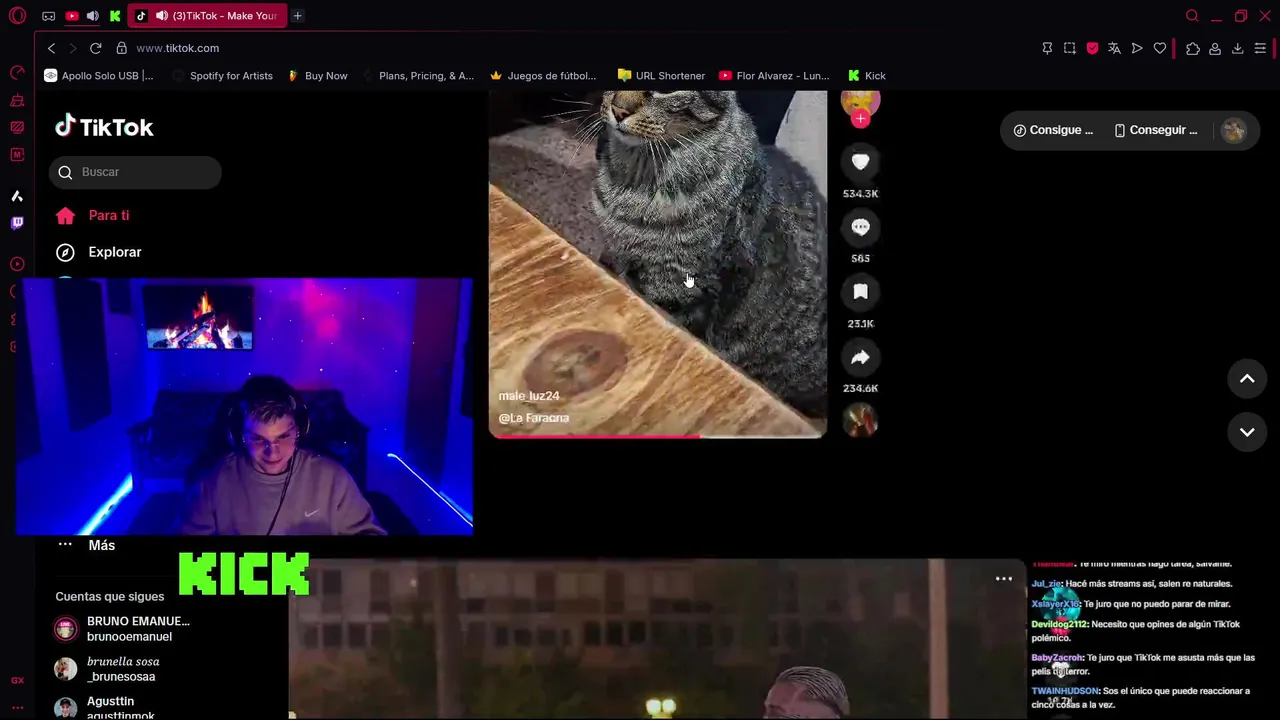Take a snapshot with the capture icon

click(x=1070, y=48)
